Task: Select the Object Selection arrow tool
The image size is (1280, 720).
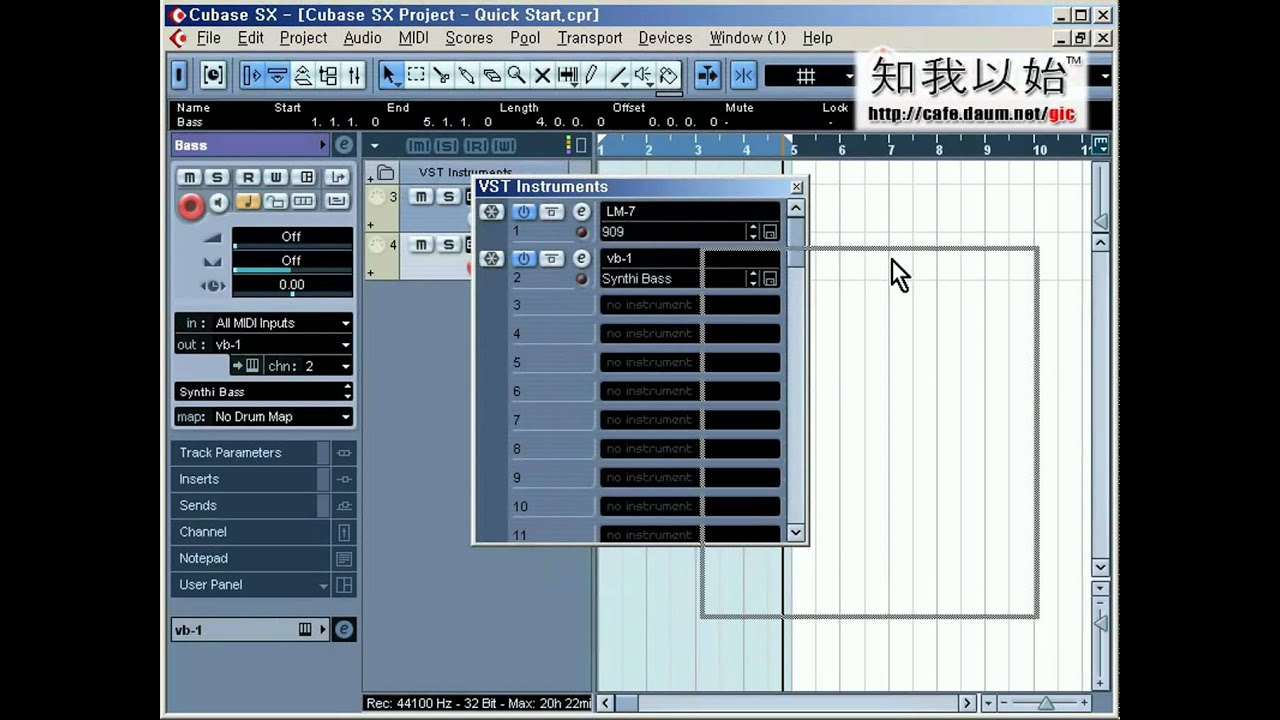Action: (390, 75)
